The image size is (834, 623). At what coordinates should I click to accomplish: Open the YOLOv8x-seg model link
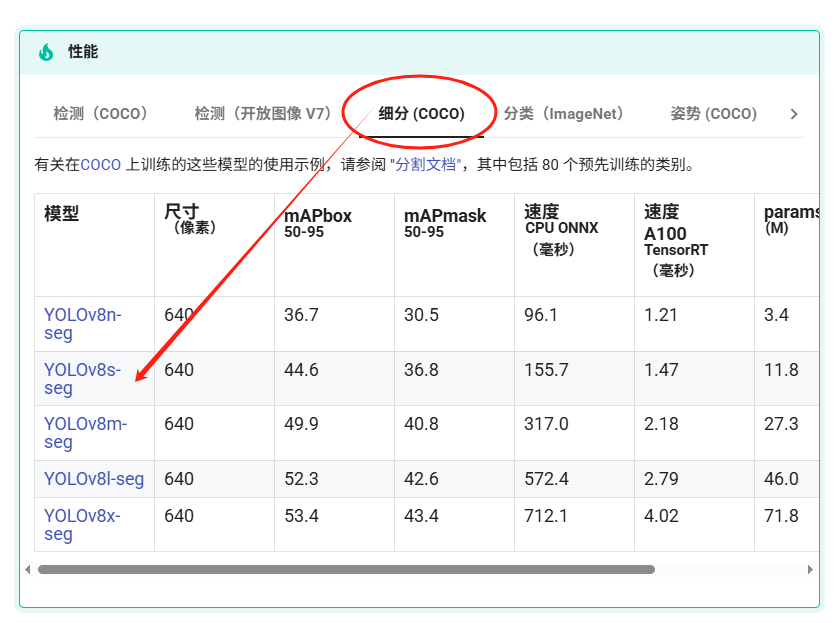coord(82,525)
